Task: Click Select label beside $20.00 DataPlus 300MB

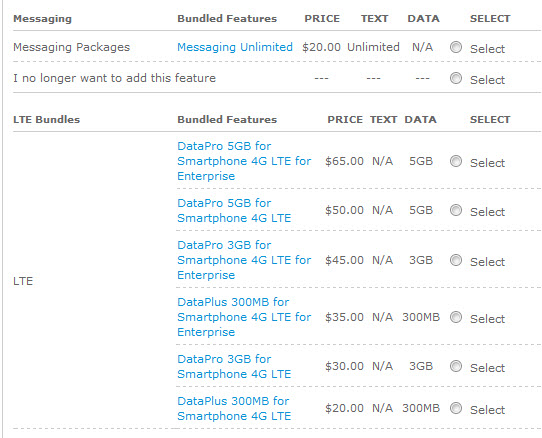Action: (x=487, y=410)
